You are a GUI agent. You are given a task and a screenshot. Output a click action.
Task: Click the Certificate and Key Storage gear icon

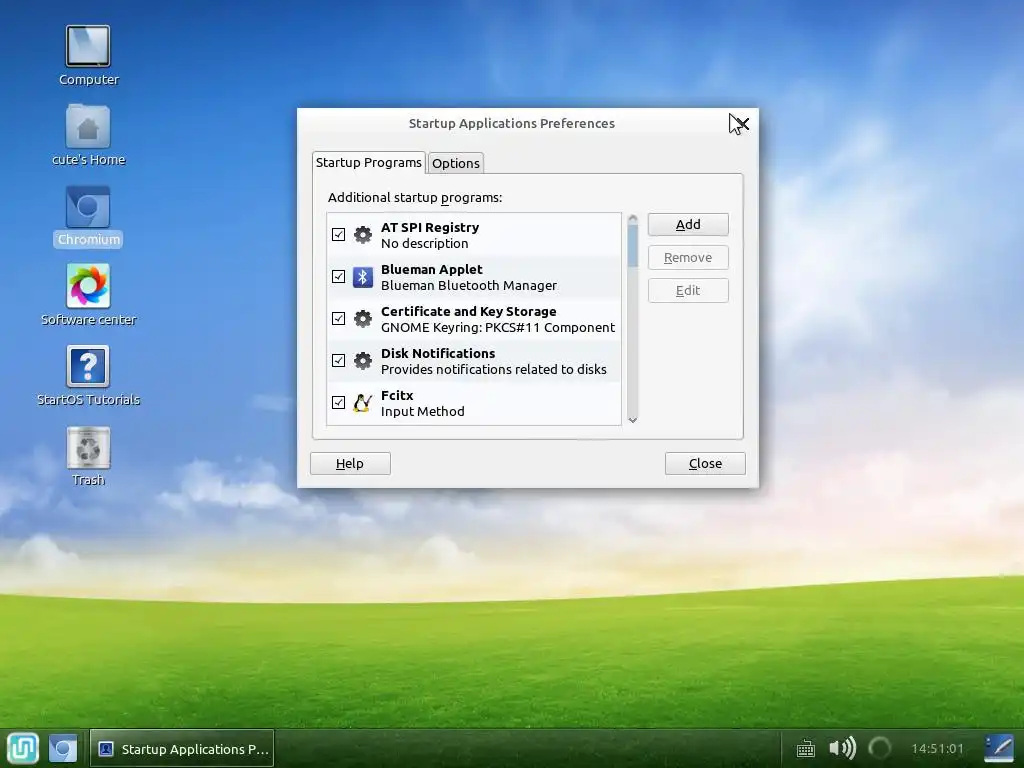[x=362, y=319]
